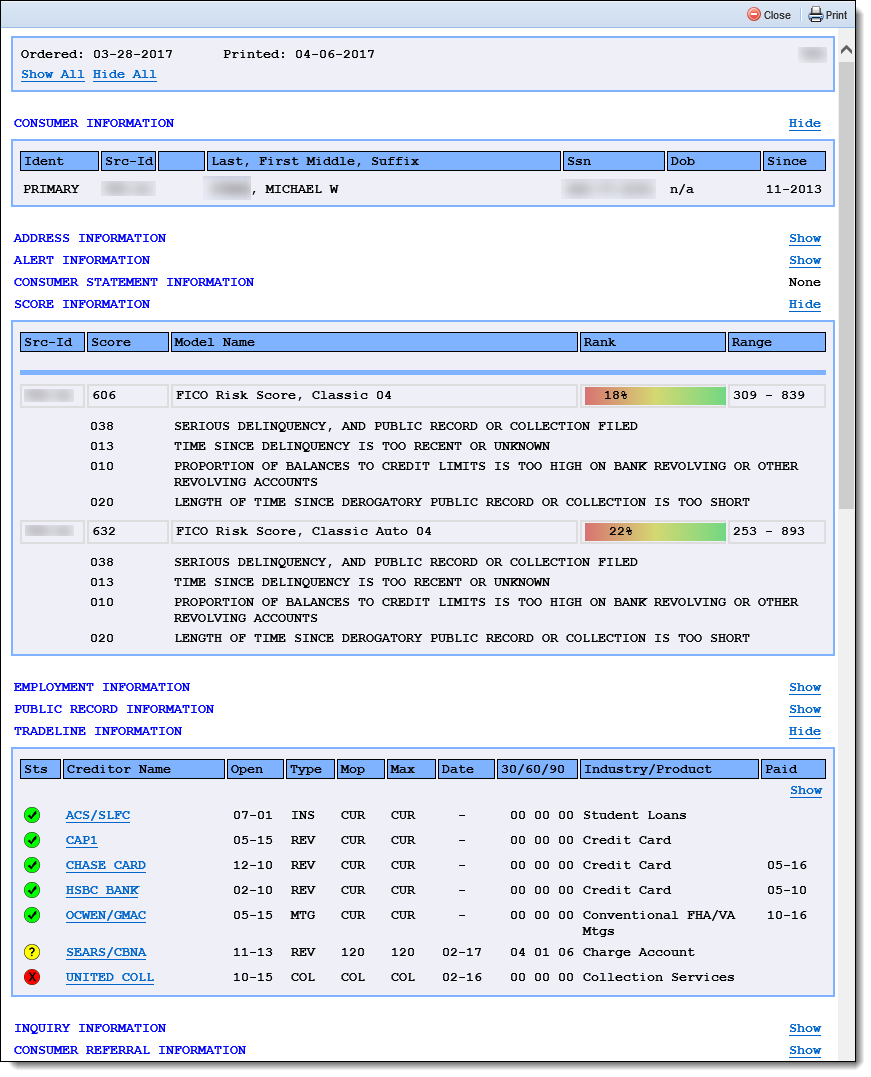Click the vertical scrollbar thumb
This screenshot has height=1077, width=871.
846,285
